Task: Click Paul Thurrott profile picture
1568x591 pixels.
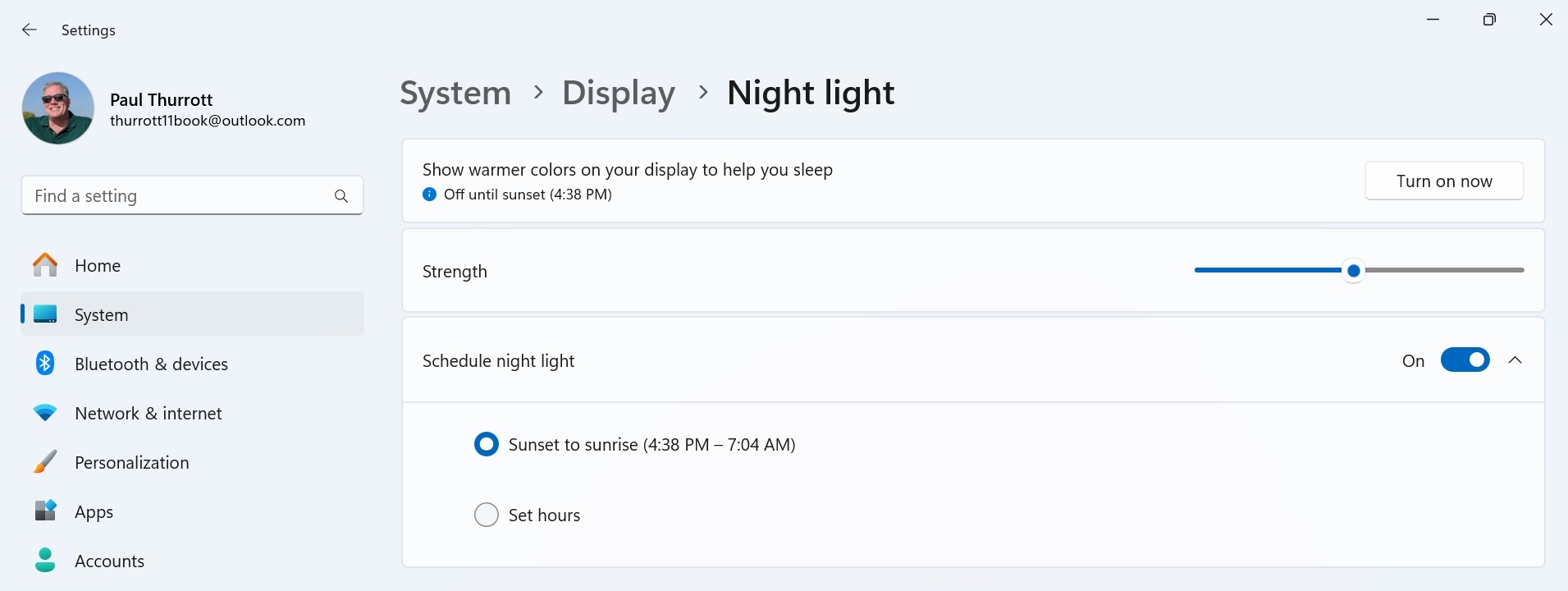Action: (x=58, y=108)
